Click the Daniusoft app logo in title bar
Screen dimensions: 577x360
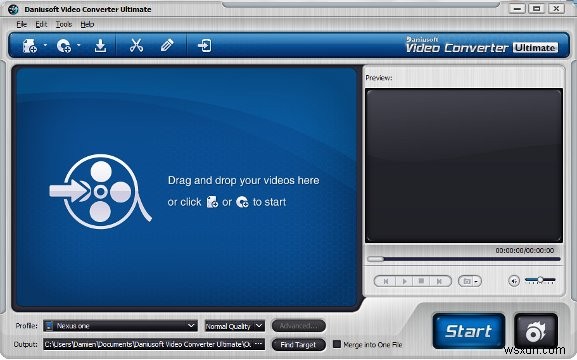pyautogui.click(x=13, y=9)
